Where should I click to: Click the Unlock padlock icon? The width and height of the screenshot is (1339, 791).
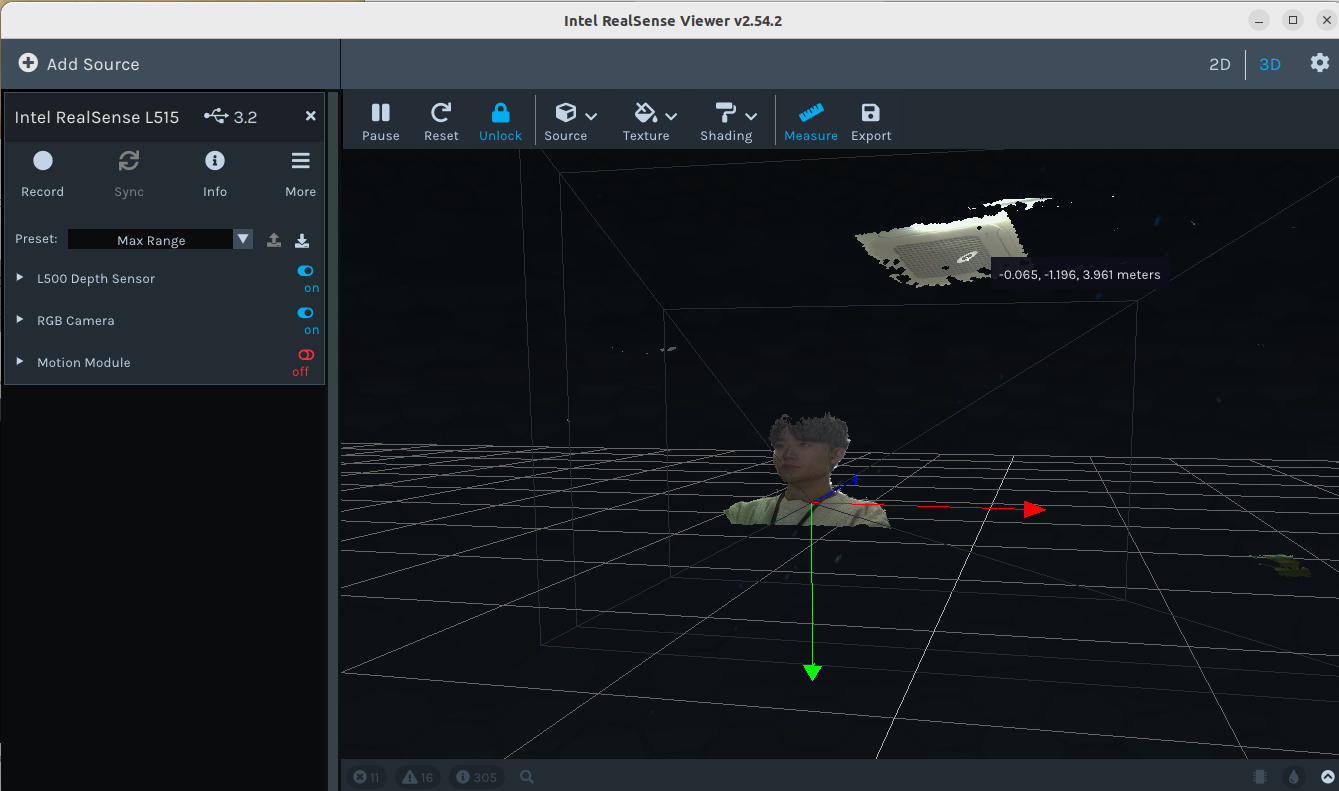pyautogui.click(x=500, y=112)
